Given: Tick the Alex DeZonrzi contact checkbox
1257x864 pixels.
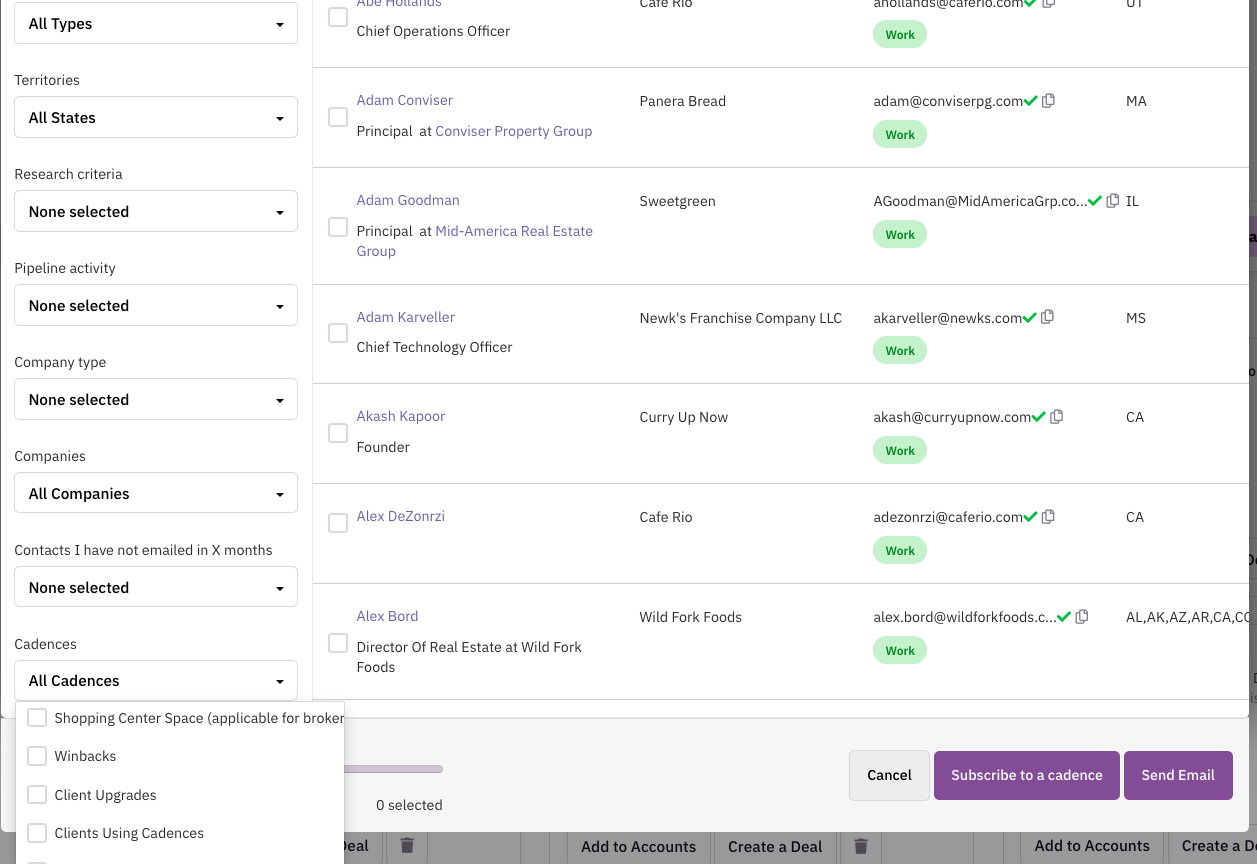Looking at the screenshot, I should click(x=338, y=523).
